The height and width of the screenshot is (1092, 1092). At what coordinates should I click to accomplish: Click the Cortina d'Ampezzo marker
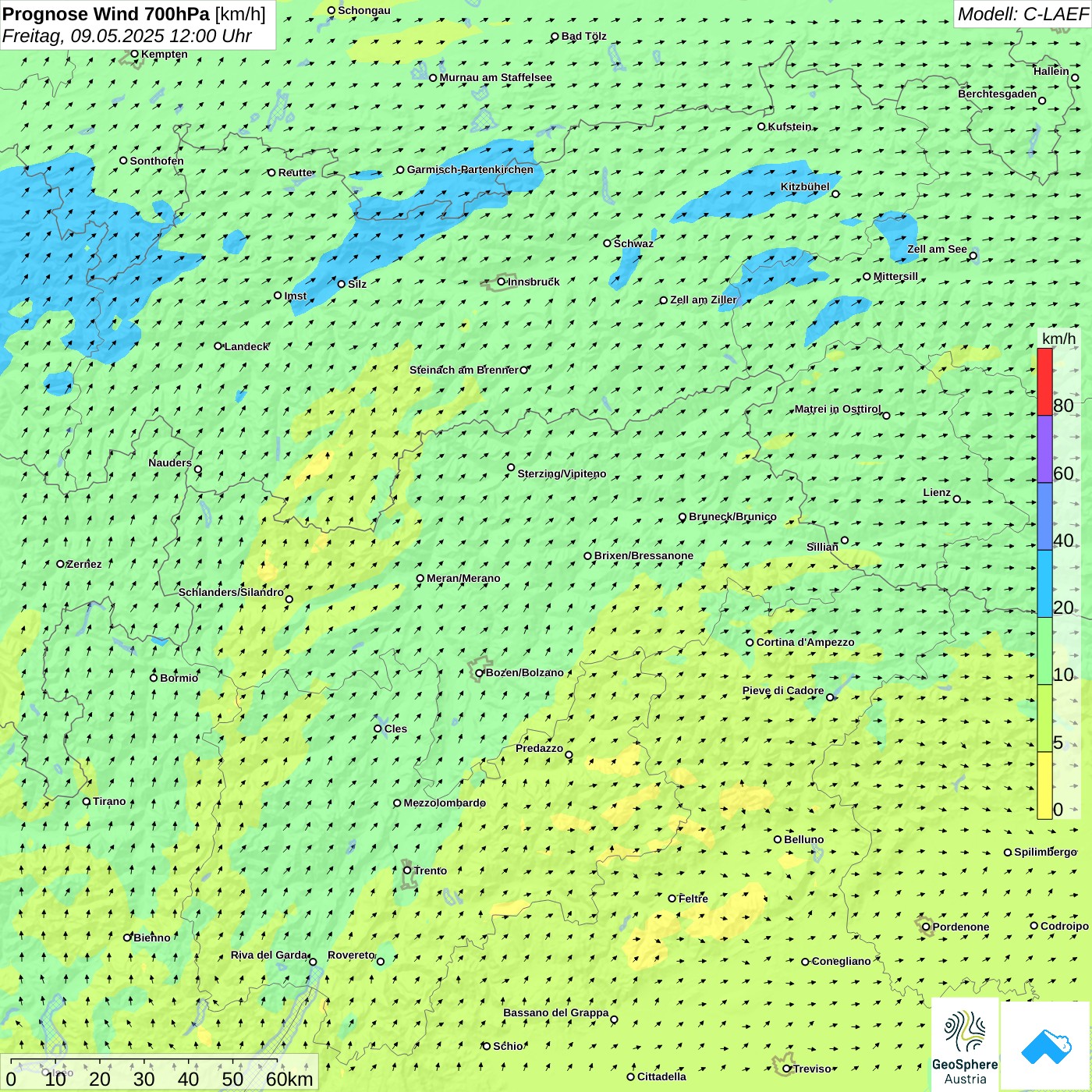coord(750,643)
